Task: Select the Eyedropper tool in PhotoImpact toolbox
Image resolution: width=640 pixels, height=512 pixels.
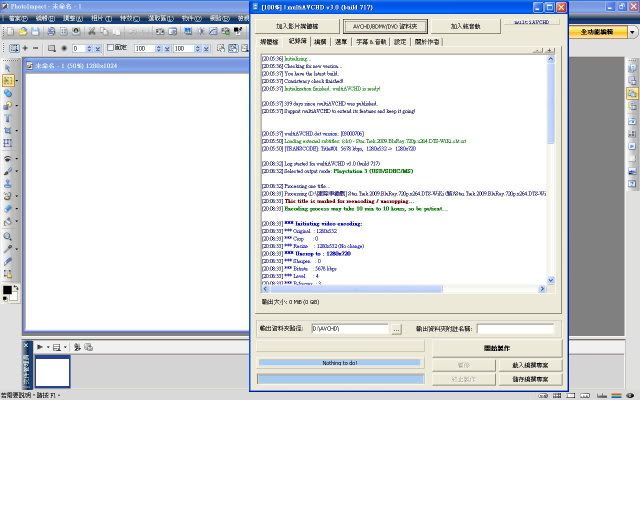Action: click(x=8, y=249)
